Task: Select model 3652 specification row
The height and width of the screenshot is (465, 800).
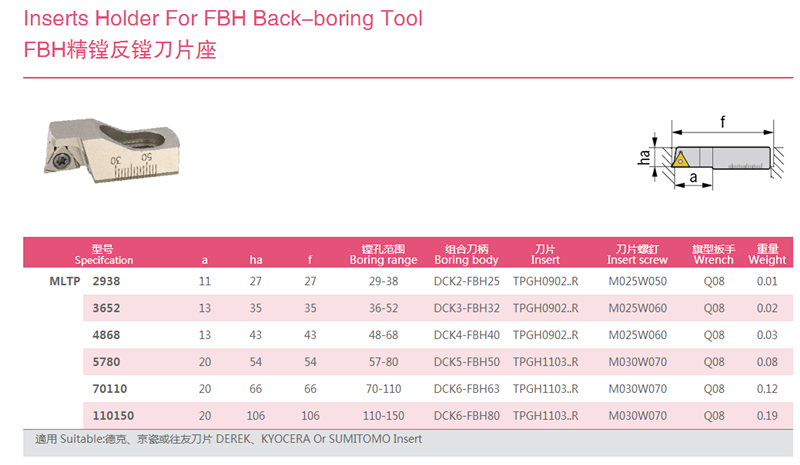Action: [438, 308]
